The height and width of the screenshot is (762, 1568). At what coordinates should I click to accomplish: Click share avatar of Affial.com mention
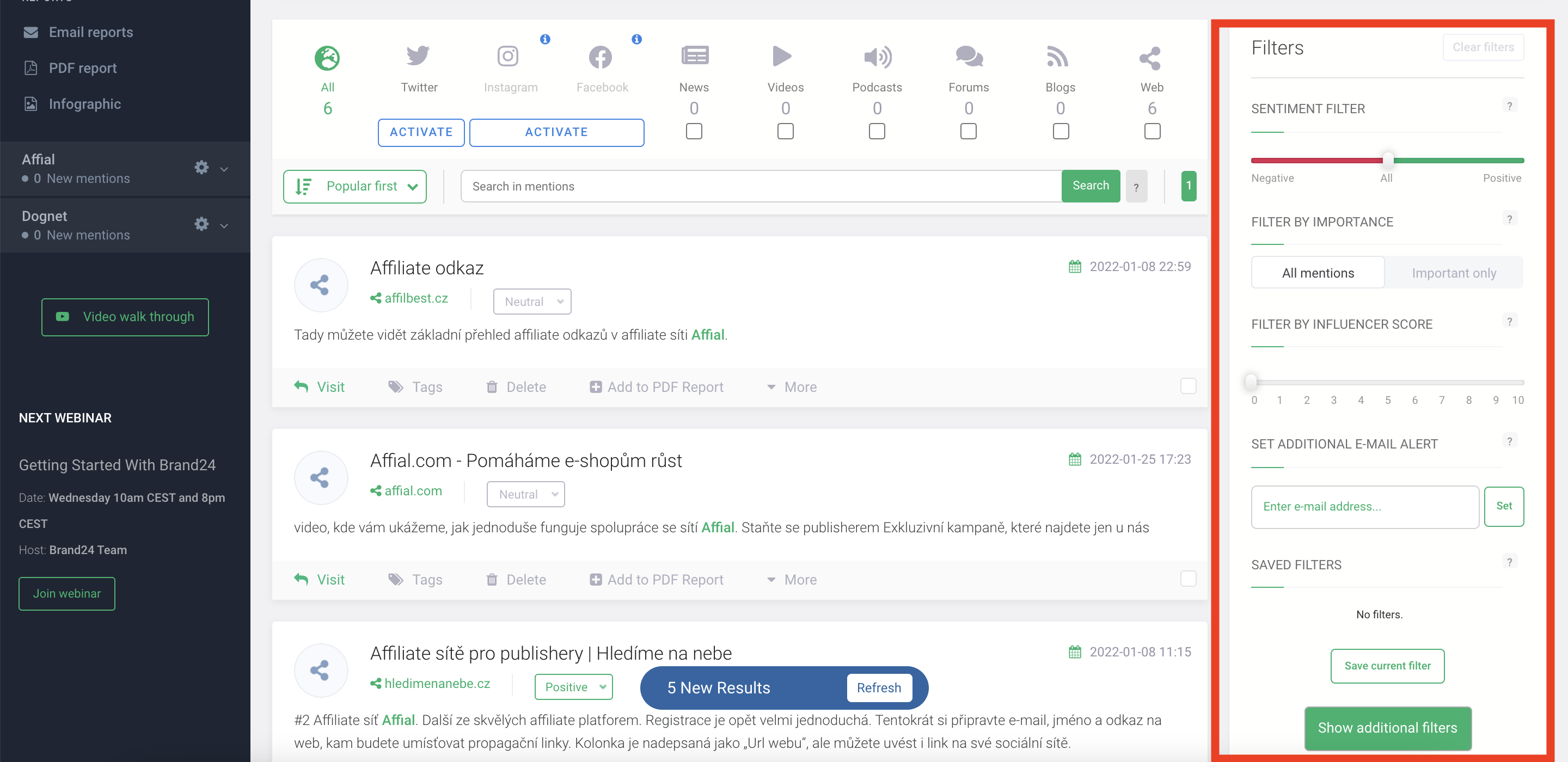pyautogui.click(x=321, y=478)
